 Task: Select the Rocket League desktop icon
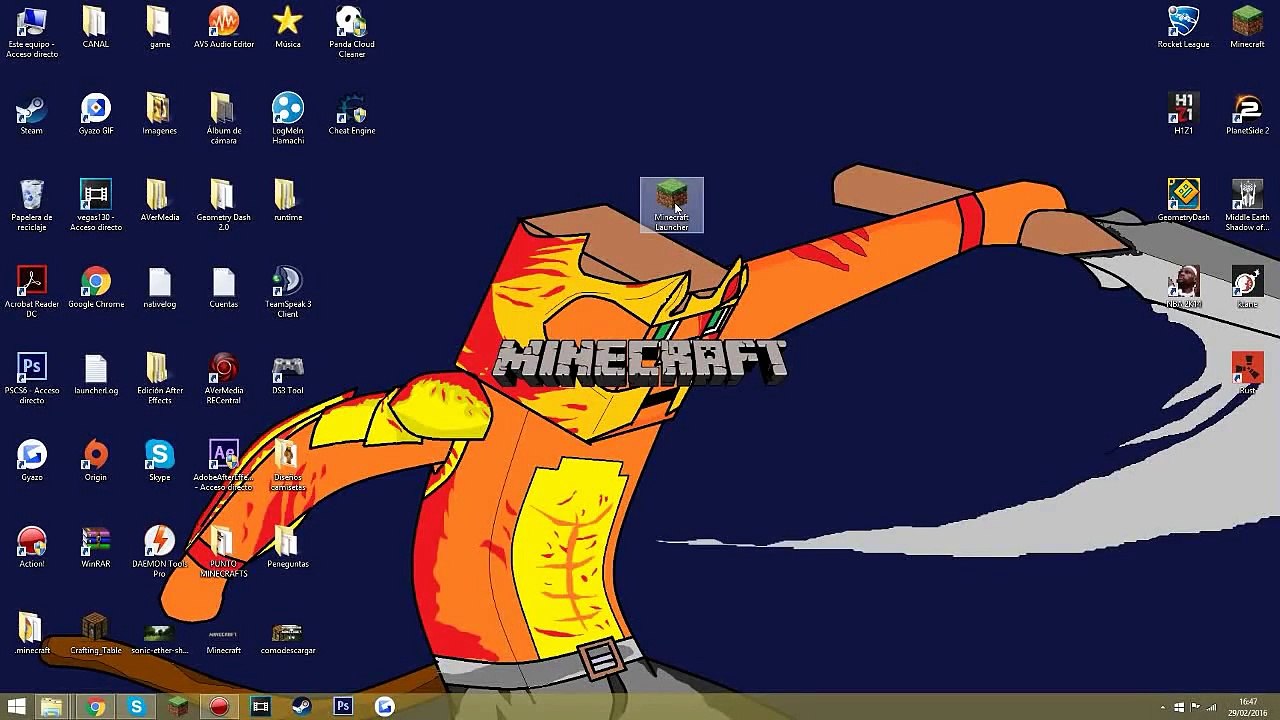point(1183,28)
